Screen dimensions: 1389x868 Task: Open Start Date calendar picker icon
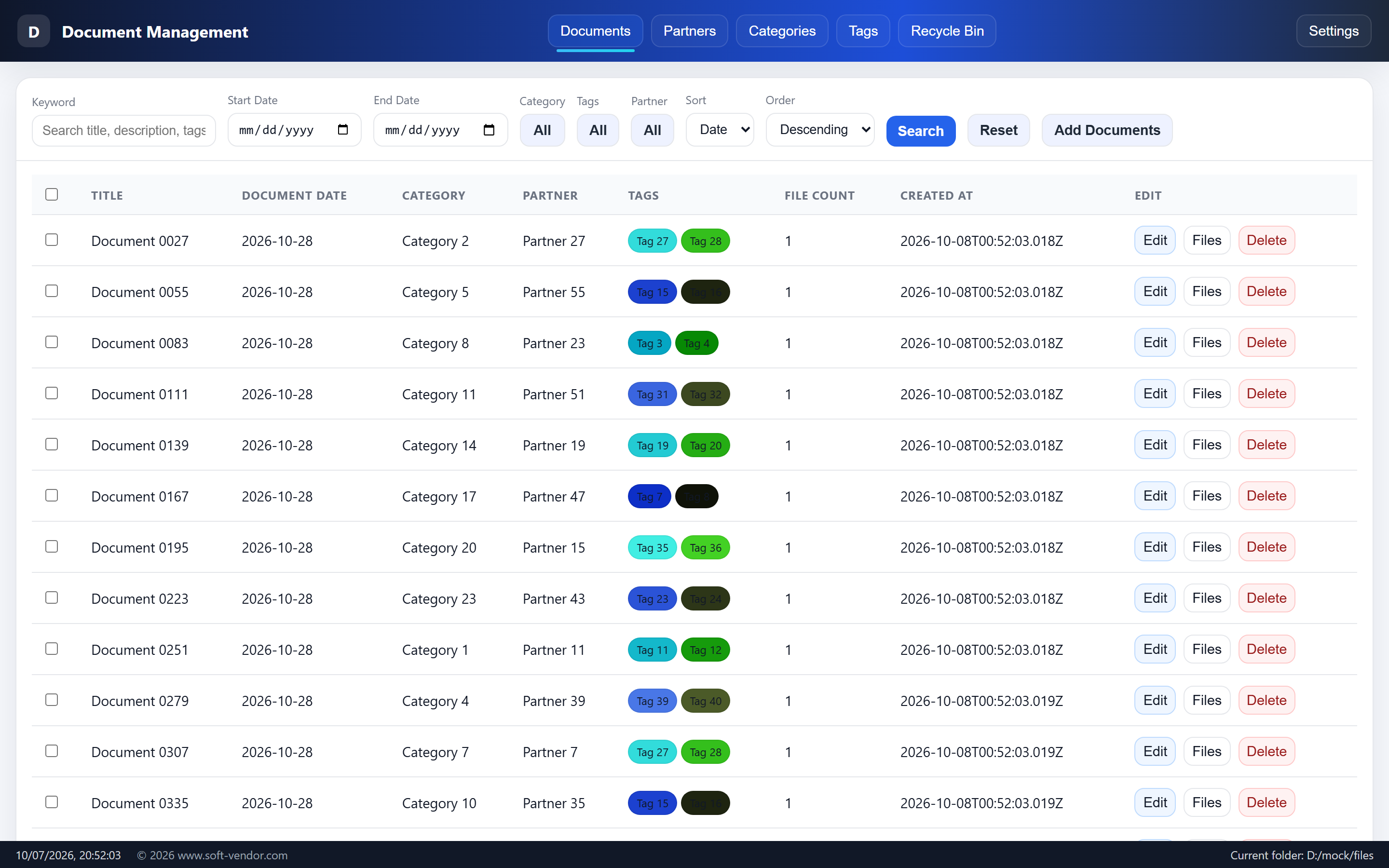pos(342,130)
